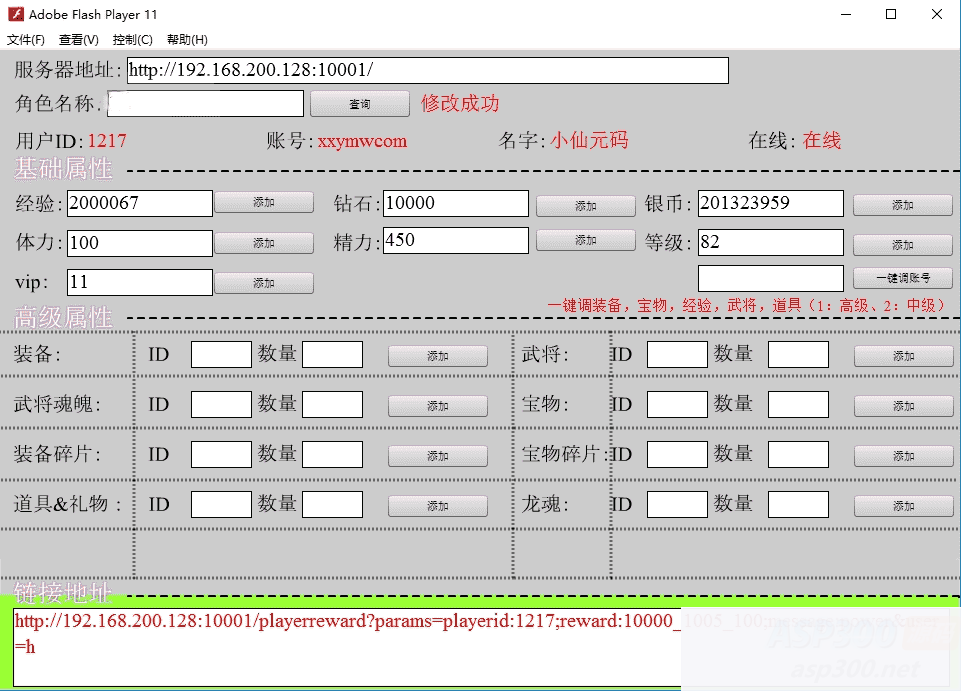
Task: Click the 一键调账号 button
Action: [x=902, y=278]
